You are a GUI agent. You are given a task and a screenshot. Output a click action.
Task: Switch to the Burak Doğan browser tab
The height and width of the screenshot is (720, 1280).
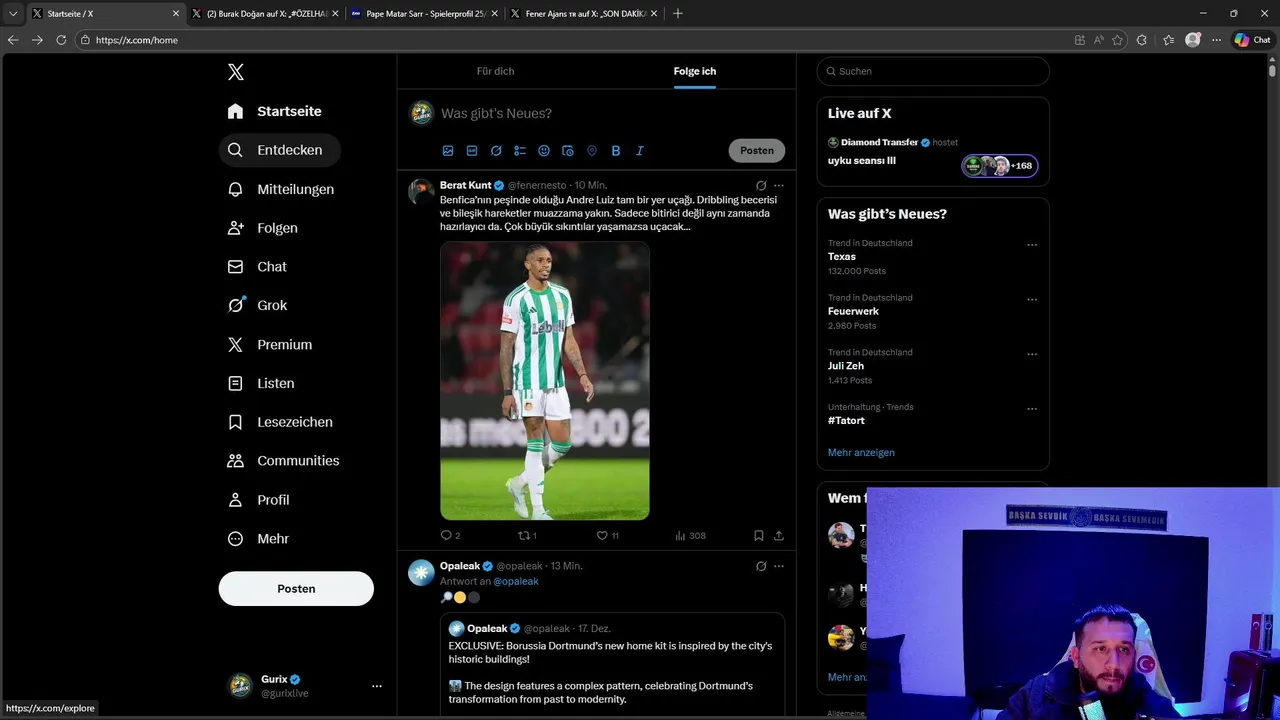(x=265, y=14)
